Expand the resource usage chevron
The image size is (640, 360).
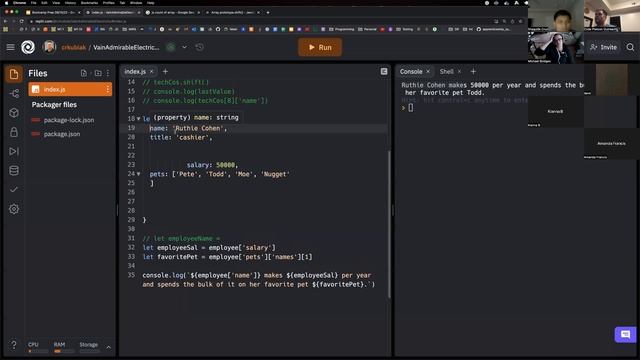click(x=109, y=347)
